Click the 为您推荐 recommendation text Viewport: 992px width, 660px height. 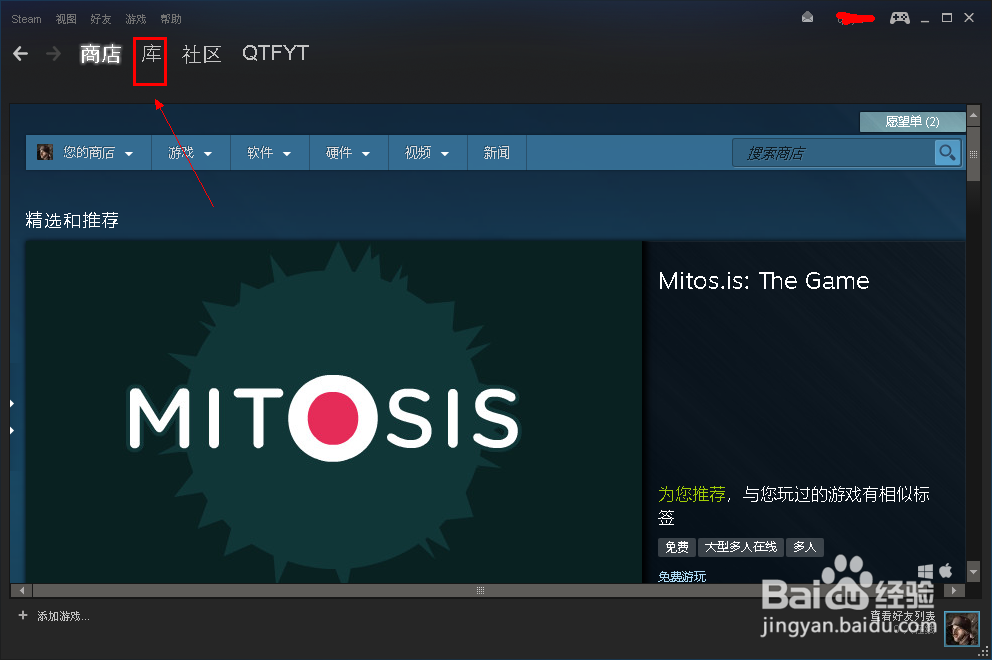[691, 494]
